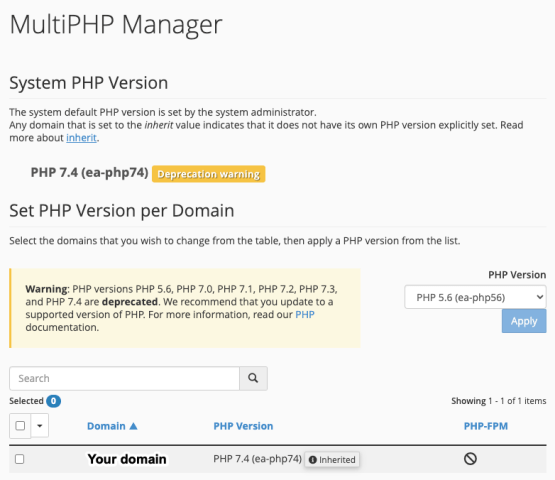The width and height of the screenshot is (555, 480).
Task: Click the Selected count badge 0
Action: tap(53, 401)
